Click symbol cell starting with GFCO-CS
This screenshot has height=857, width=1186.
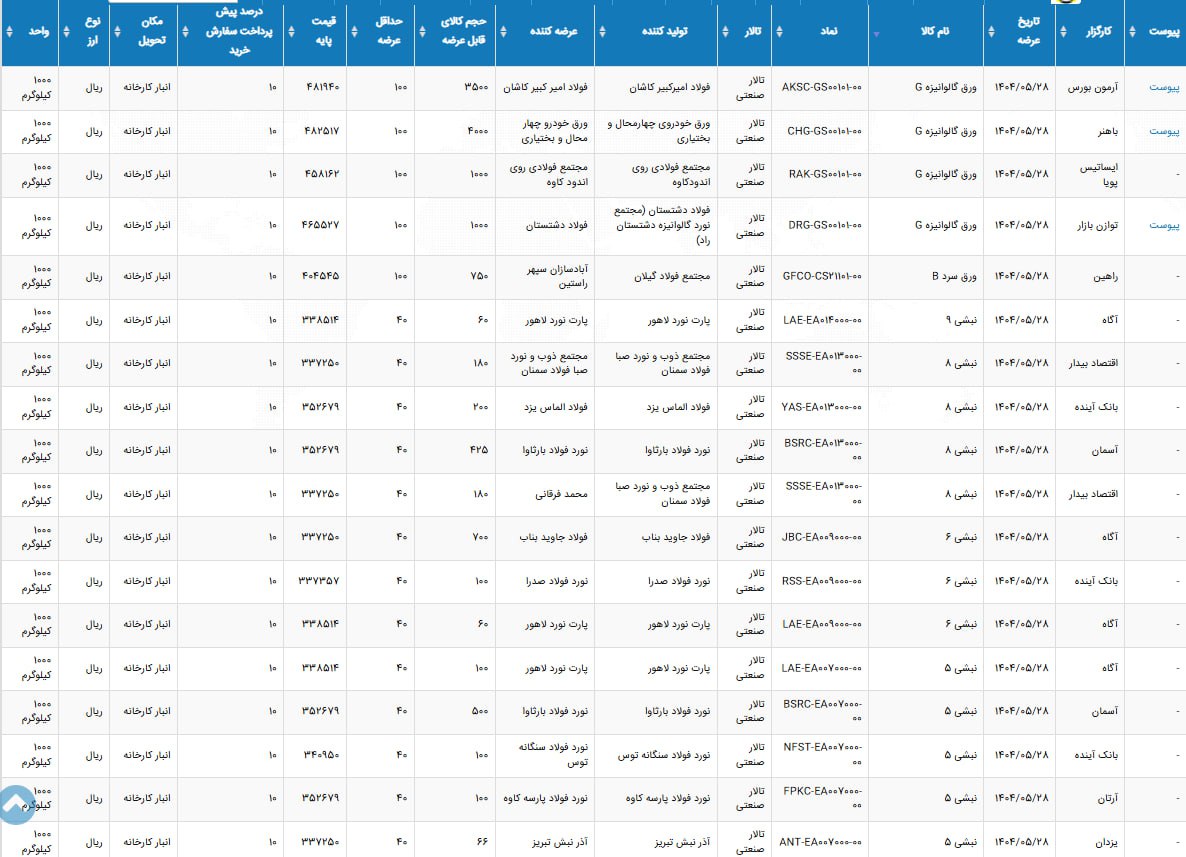click(822, 277)
